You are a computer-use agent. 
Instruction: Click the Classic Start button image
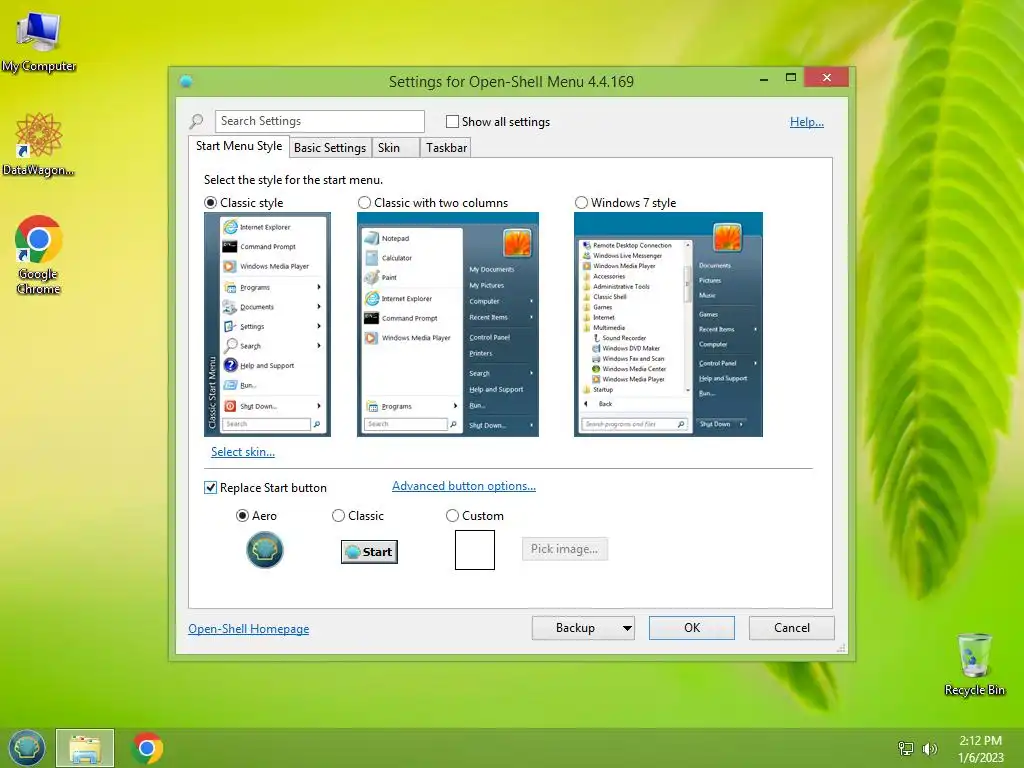click(369, 552)
